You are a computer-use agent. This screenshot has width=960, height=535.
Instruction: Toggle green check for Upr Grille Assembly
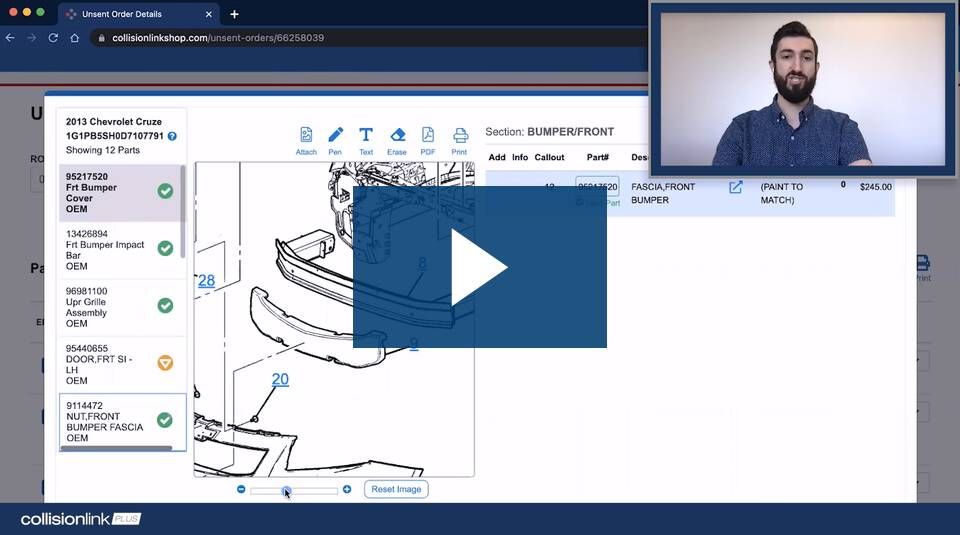pos(165,306)
